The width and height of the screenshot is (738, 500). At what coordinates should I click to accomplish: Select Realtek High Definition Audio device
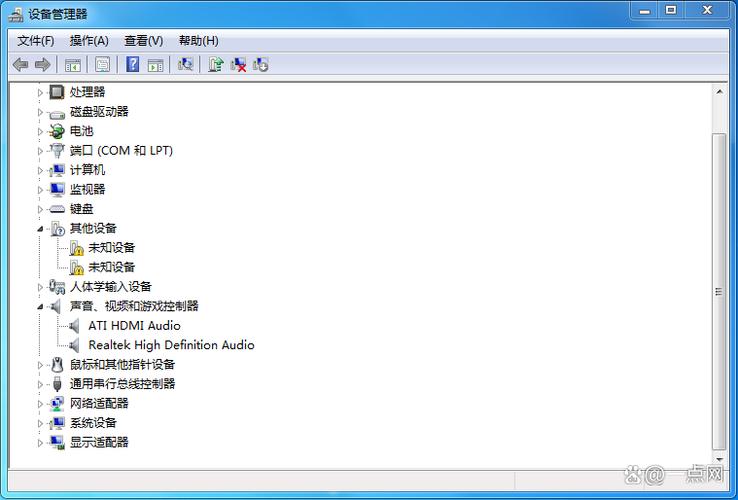(171, 345)
